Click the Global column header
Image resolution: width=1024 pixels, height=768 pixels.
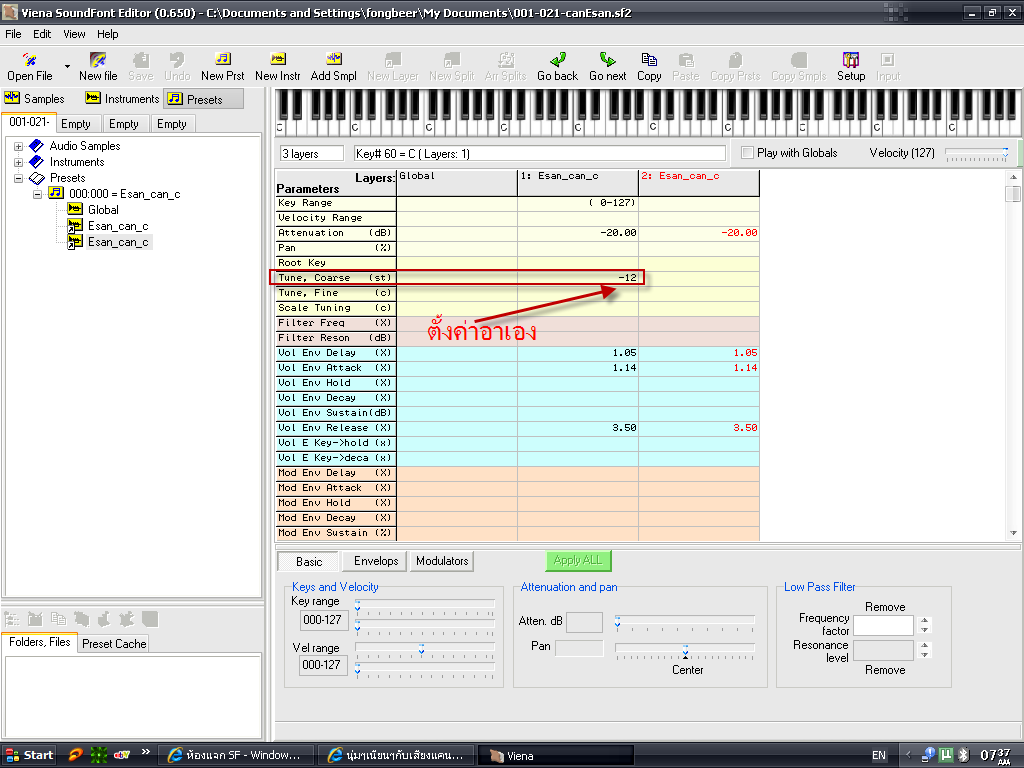coord(456,183)
